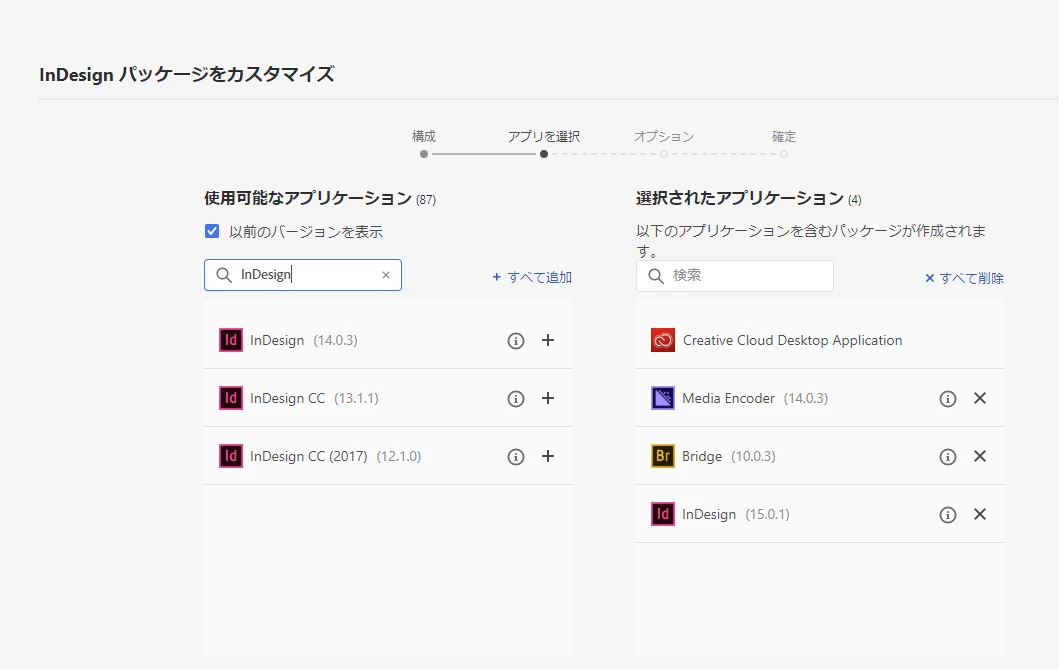The image size is (1059, 670).
Task: Select InDesign (15.0.1) row text
Action: (x=736, y=515)
